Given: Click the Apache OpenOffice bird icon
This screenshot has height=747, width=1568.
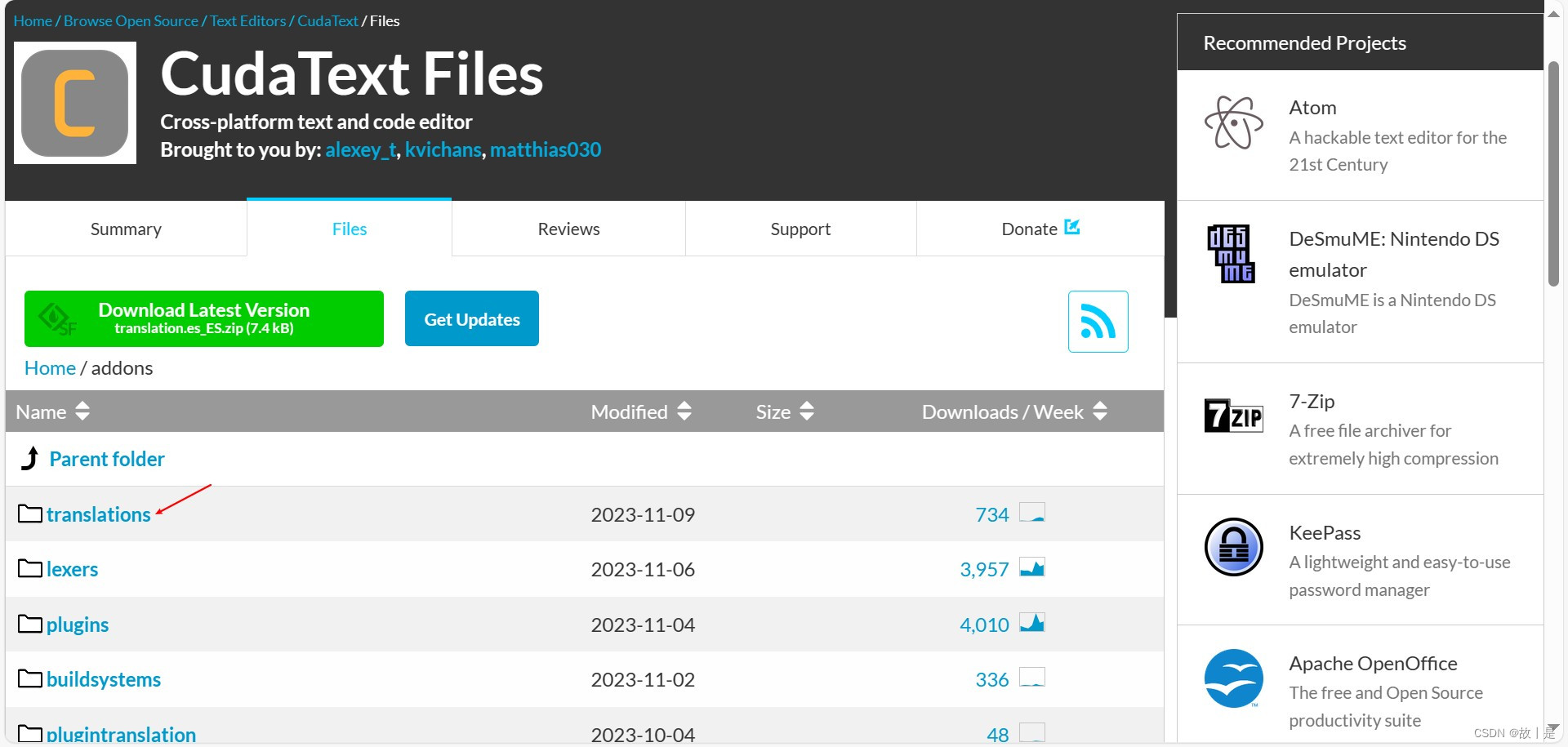Looking at the screenshot, I should (x=1233, y=678).
